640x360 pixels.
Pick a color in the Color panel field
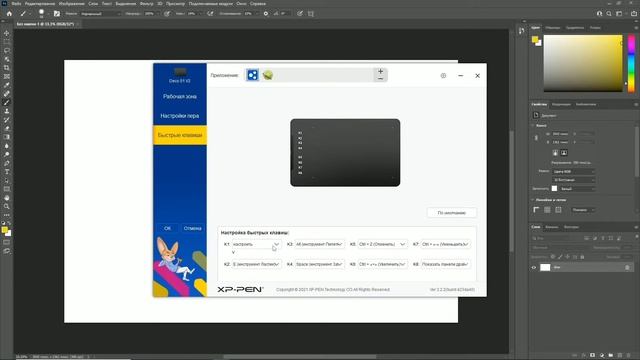coord(583,63)
